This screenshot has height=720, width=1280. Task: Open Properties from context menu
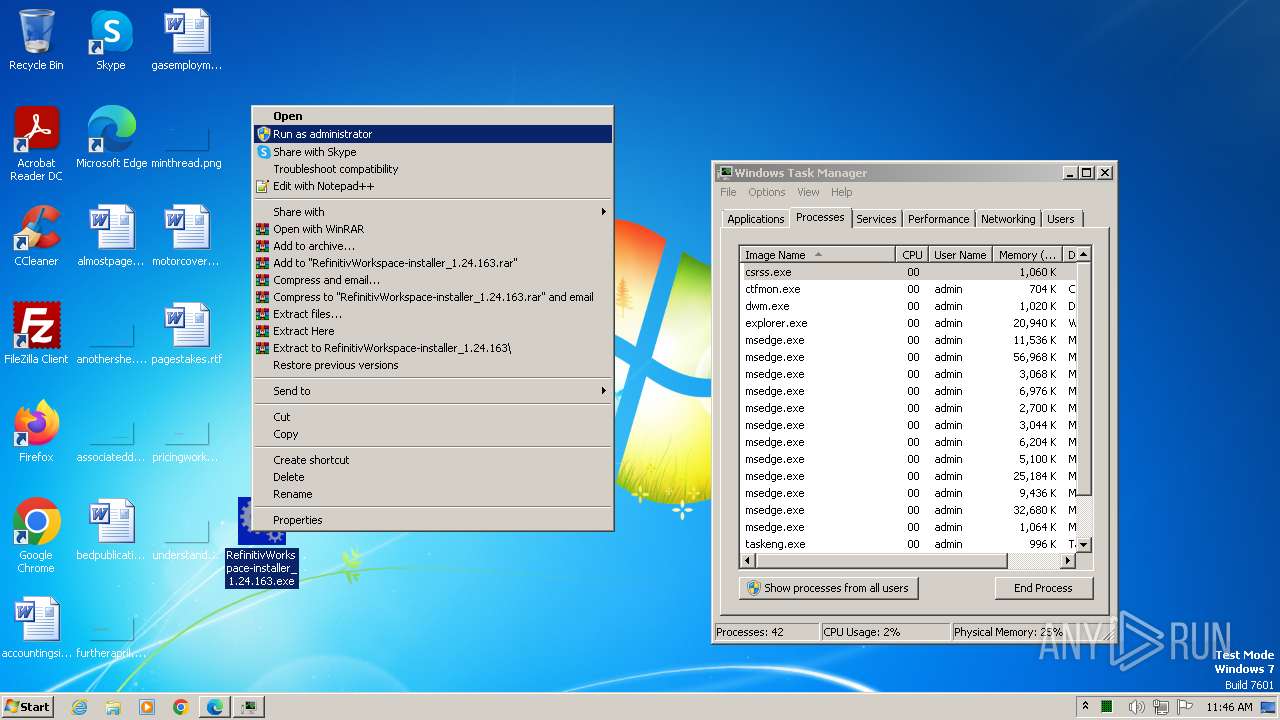pos(432,520)
